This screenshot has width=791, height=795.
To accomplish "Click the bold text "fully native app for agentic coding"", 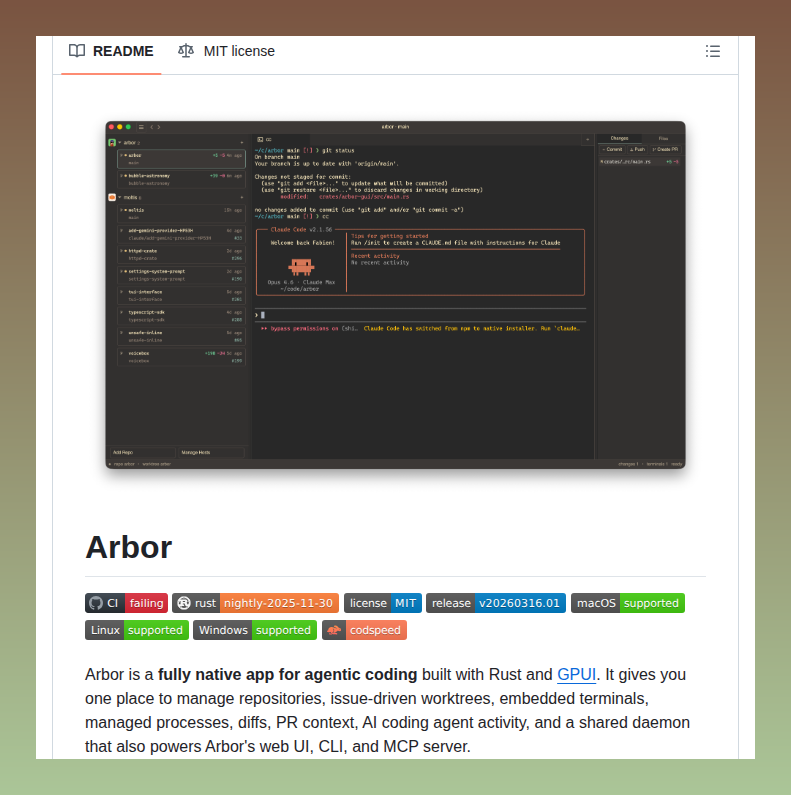I will (x=287, y=675).
